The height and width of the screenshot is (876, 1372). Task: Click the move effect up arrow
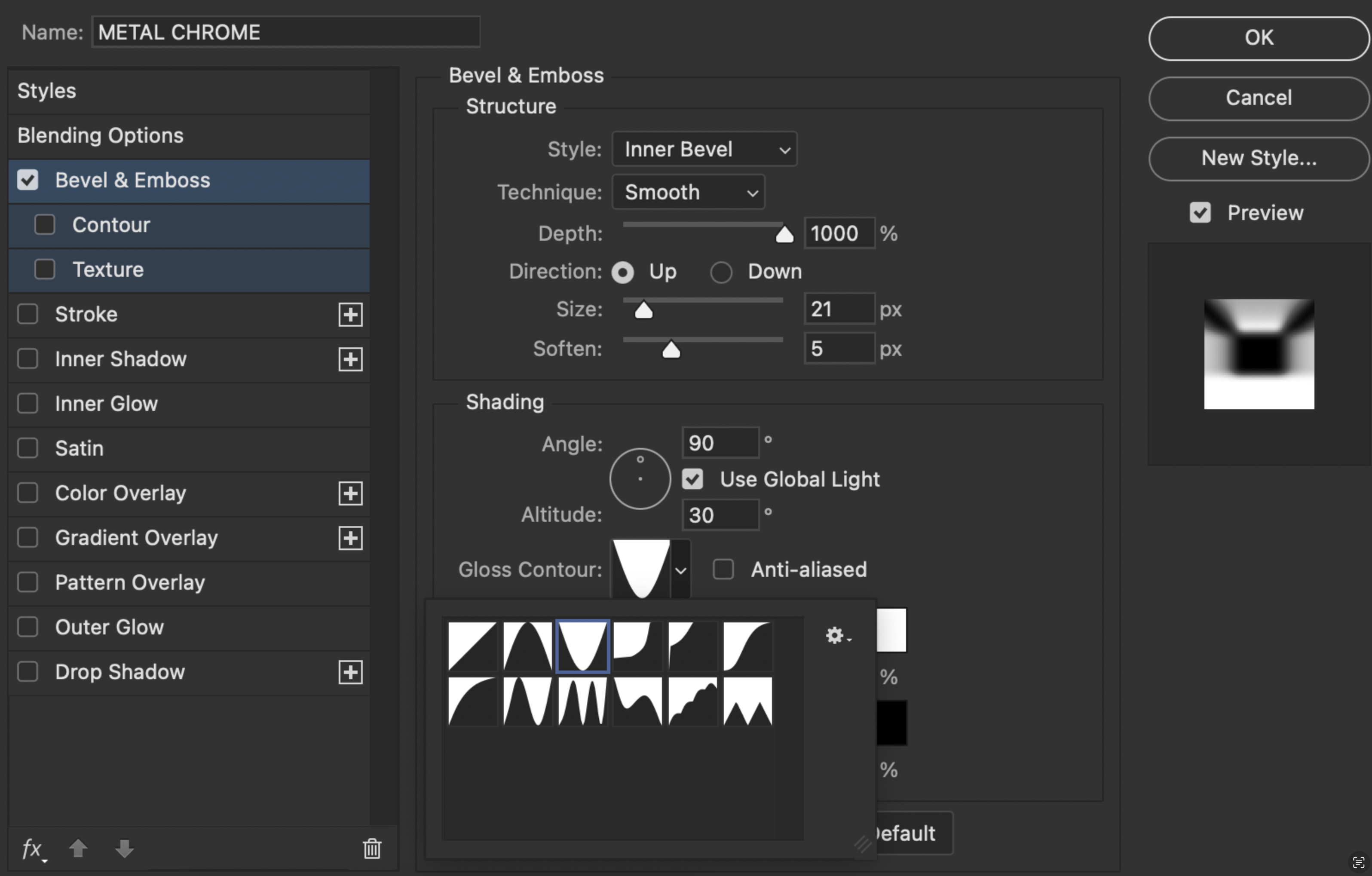coord(78,848)
